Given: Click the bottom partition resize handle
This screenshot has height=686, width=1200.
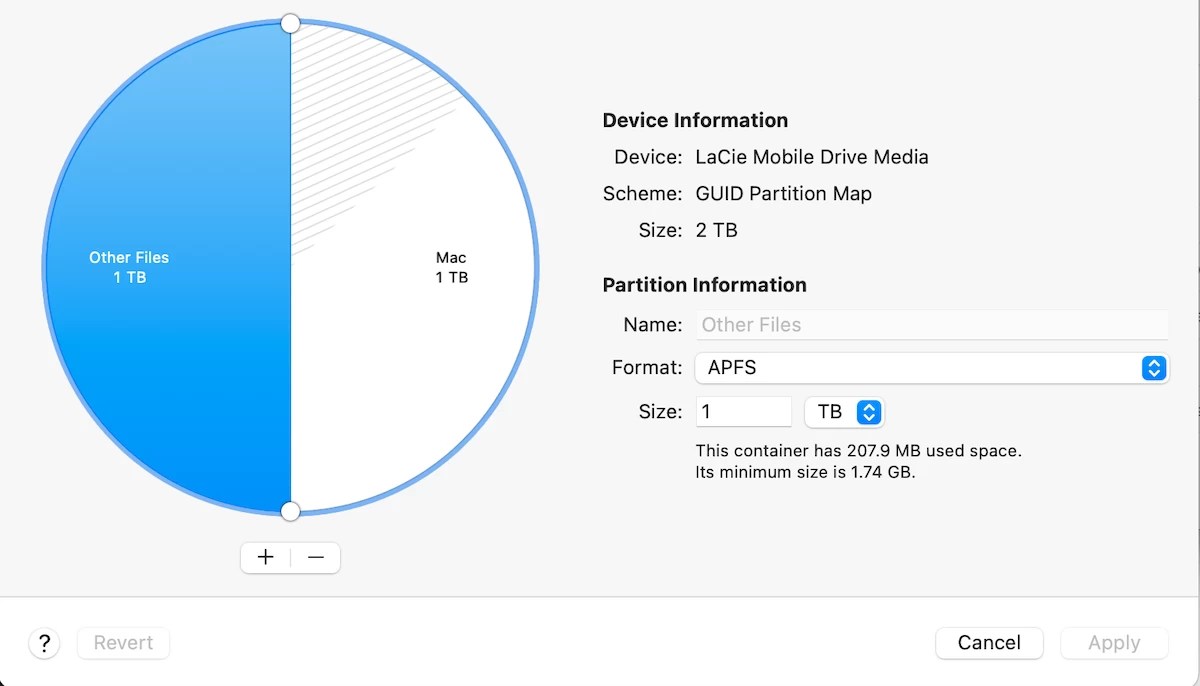Looking at the screenshot, I should 290,511.
